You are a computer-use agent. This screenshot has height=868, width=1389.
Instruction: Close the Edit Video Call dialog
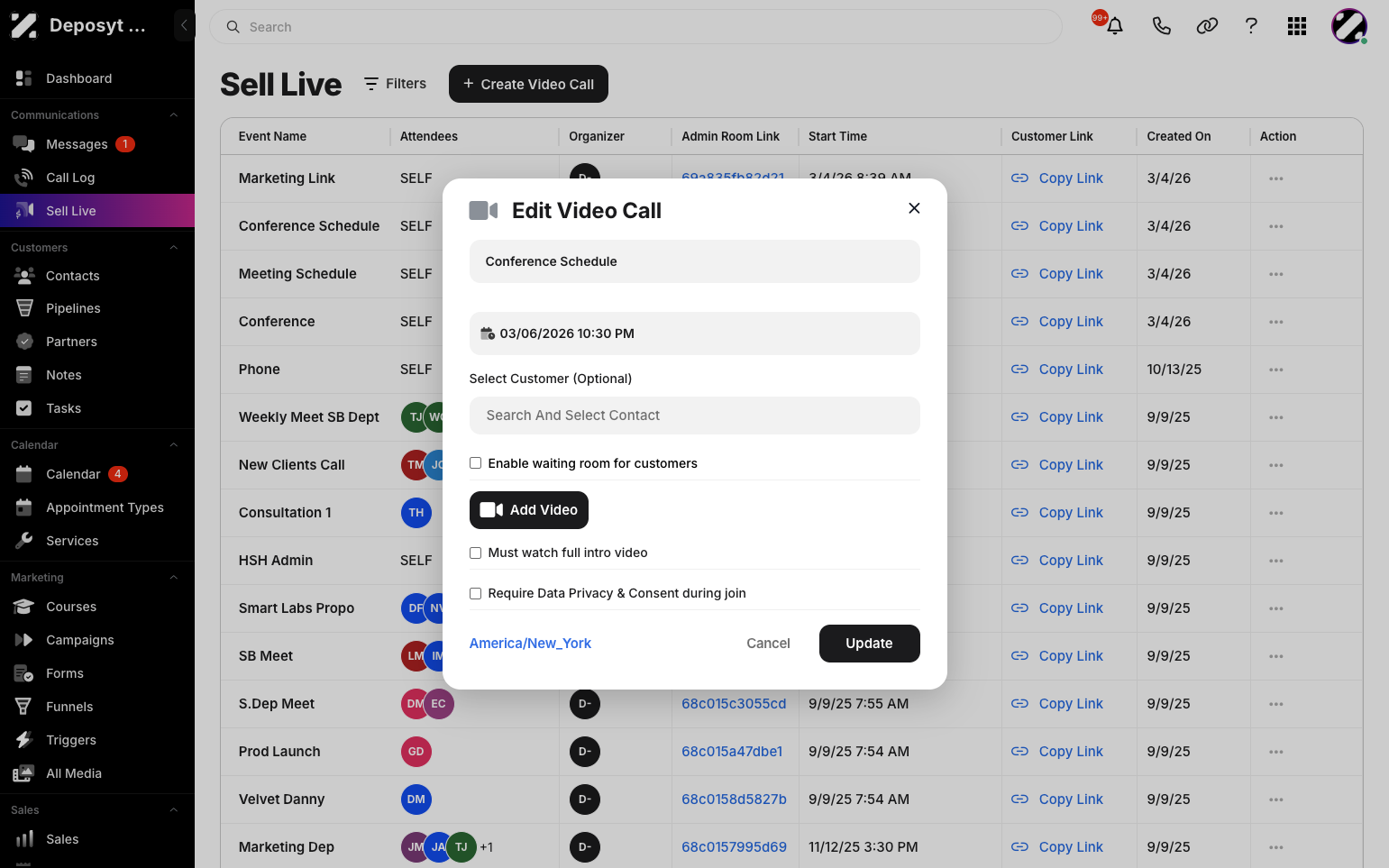(x=914, y=208)
